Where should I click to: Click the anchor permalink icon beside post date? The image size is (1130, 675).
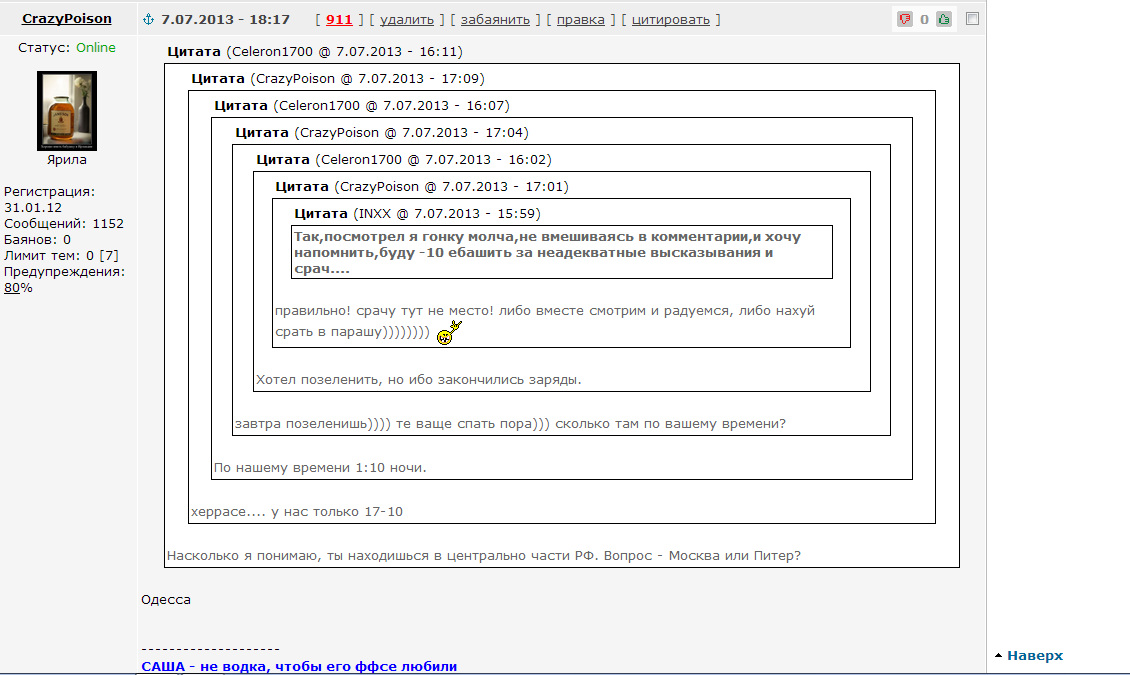coord(148,19)
